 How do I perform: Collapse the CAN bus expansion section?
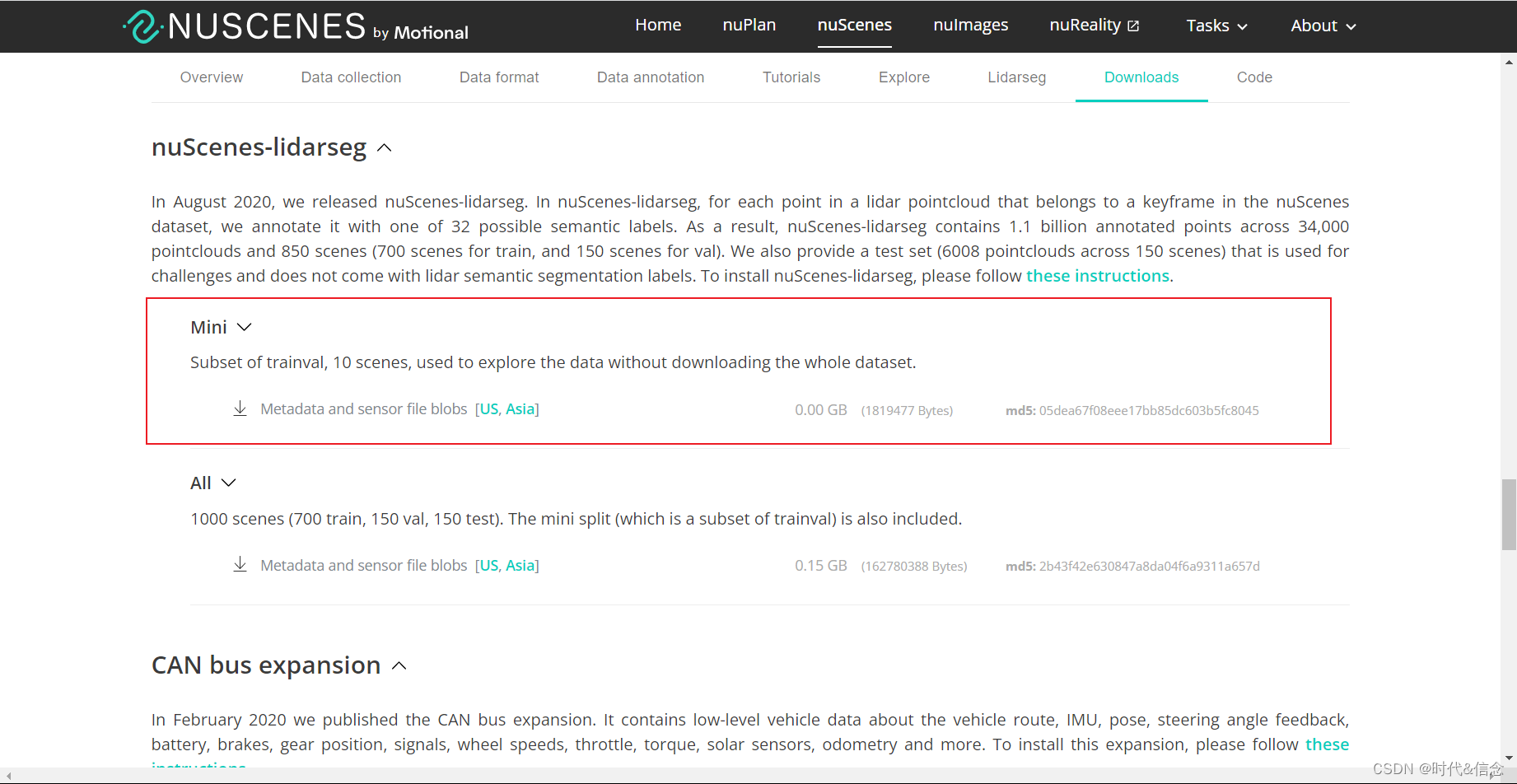[399, 665]
